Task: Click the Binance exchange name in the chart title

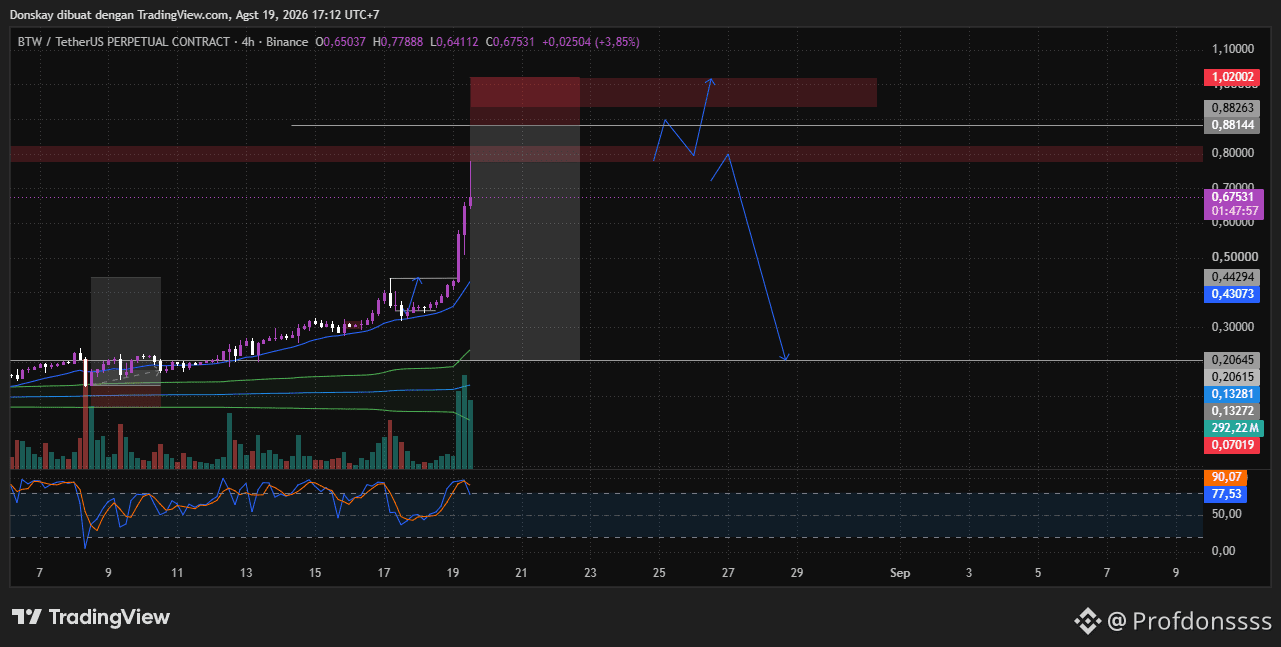Action: [x=287, y=42]
